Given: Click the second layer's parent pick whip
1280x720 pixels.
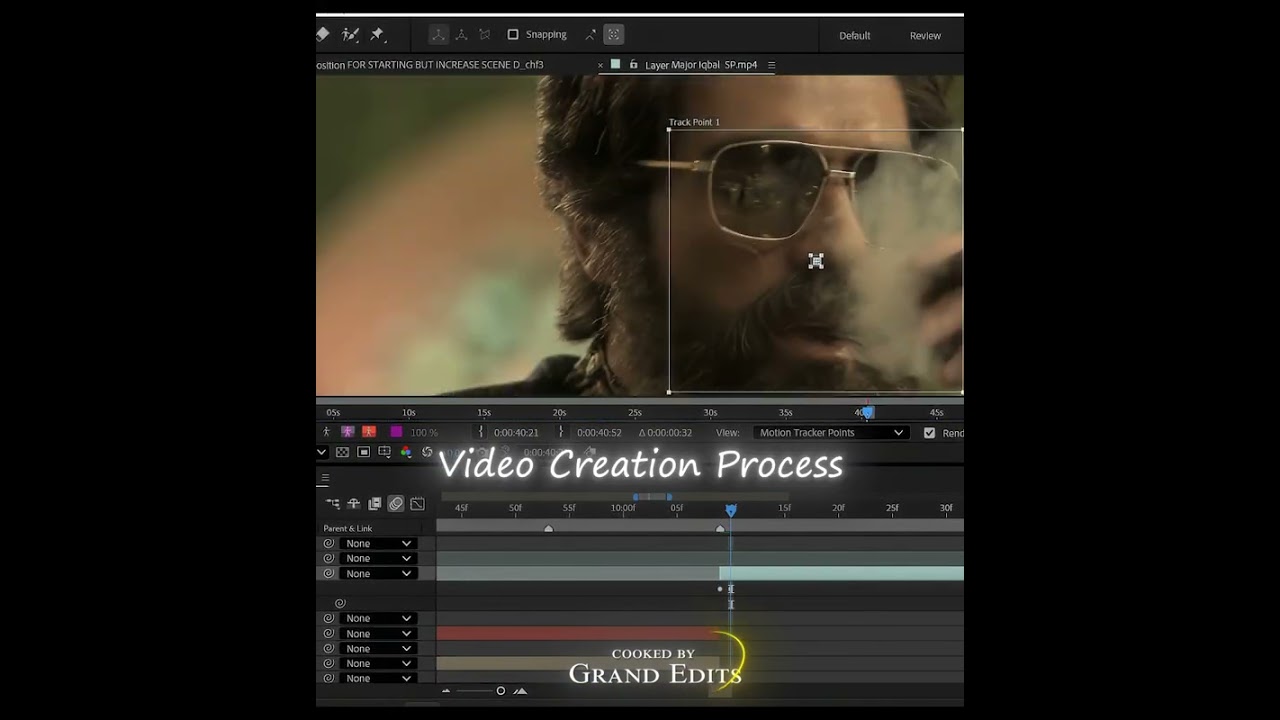Looking at the screenshot, I should (x=328, y=559).
